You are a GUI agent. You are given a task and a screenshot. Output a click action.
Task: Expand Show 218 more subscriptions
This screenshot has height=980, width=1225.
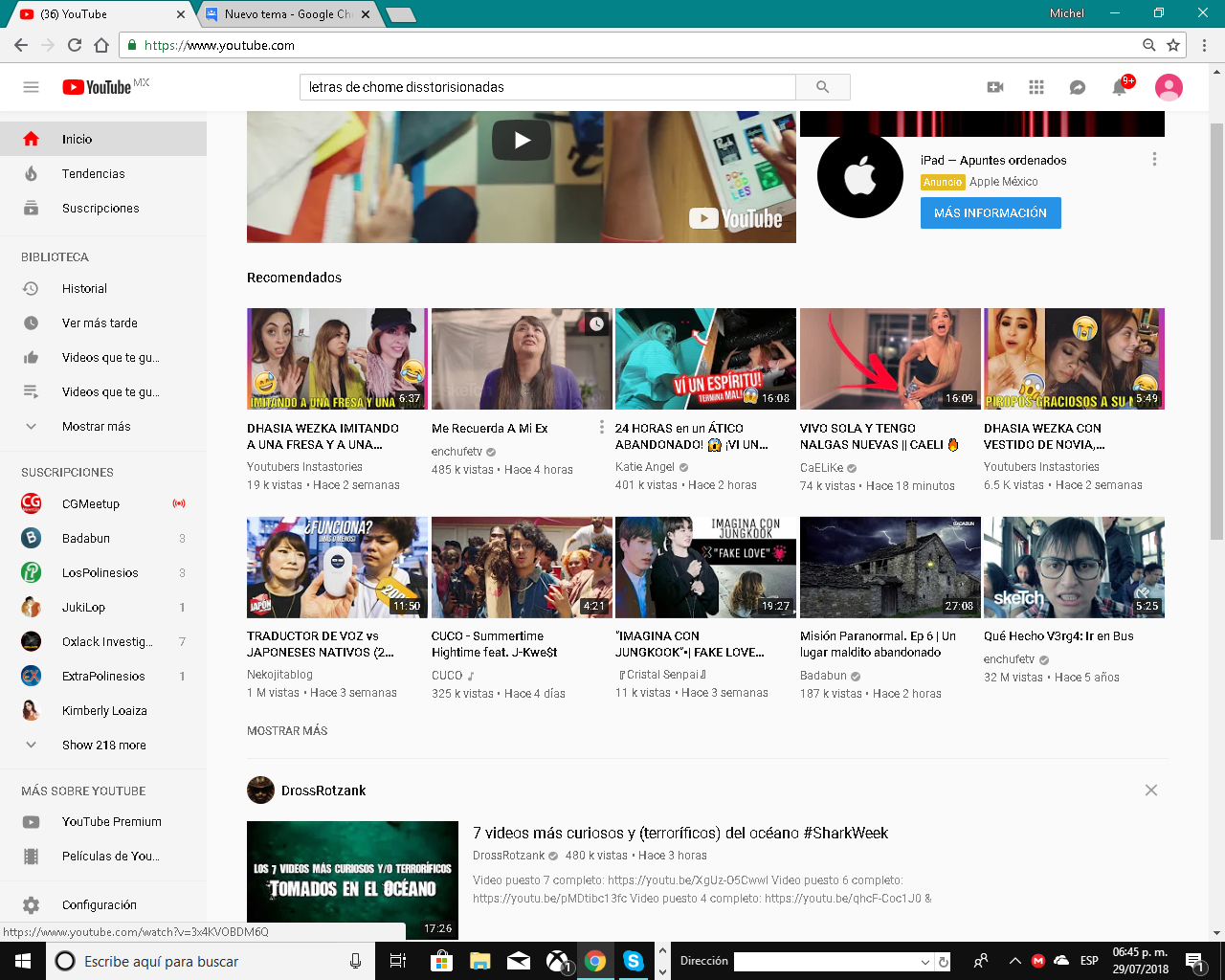pos(103,746)
